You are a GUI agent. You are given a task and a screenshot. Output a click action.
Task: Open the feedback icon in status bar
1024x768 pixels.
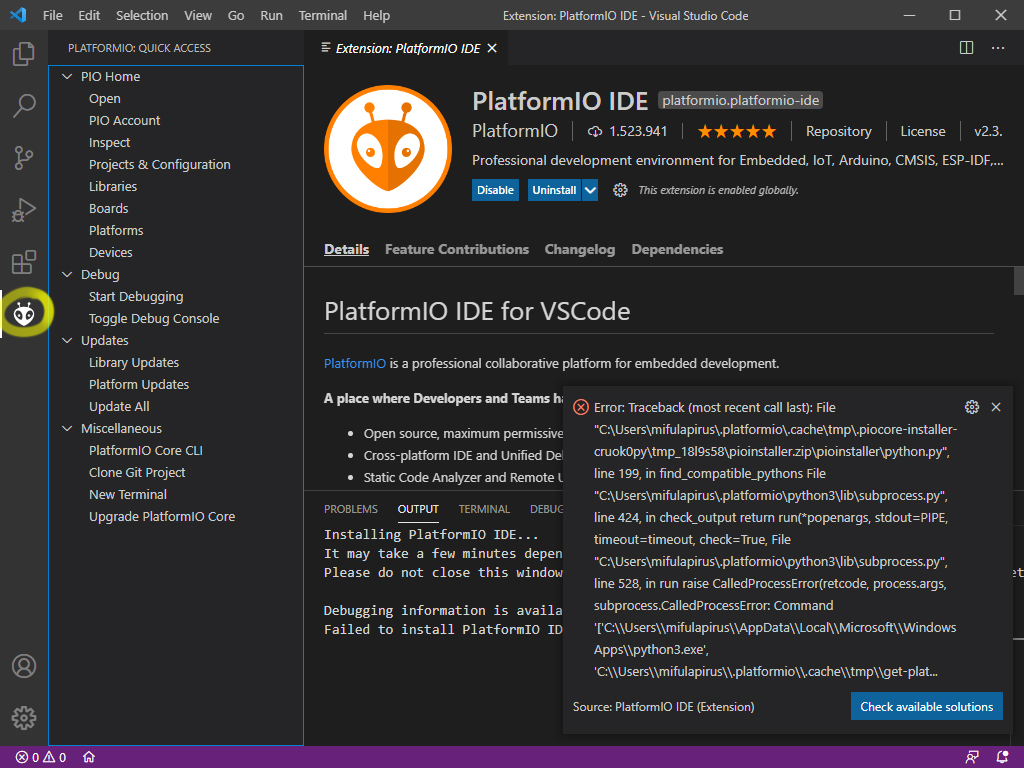(x=972, y=757)
